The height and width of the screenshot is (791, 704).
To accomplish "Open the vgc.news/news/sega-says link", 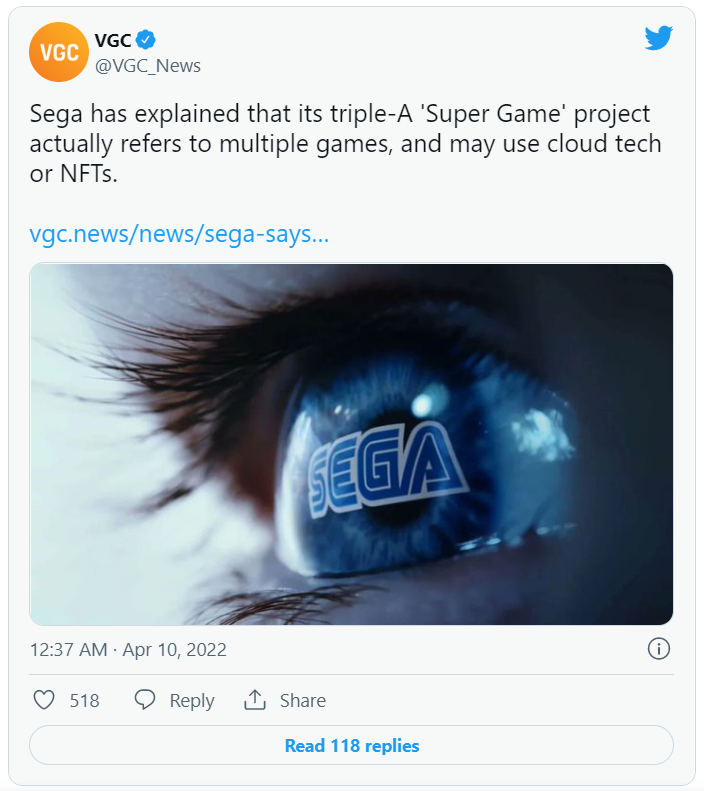I will click(x=180, y=235).
